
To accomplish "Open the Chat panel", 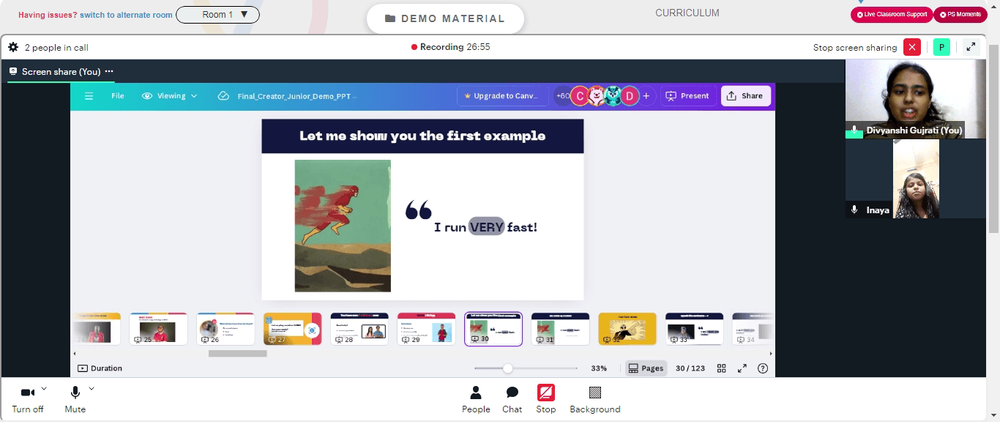I will [x=512, y=400].
